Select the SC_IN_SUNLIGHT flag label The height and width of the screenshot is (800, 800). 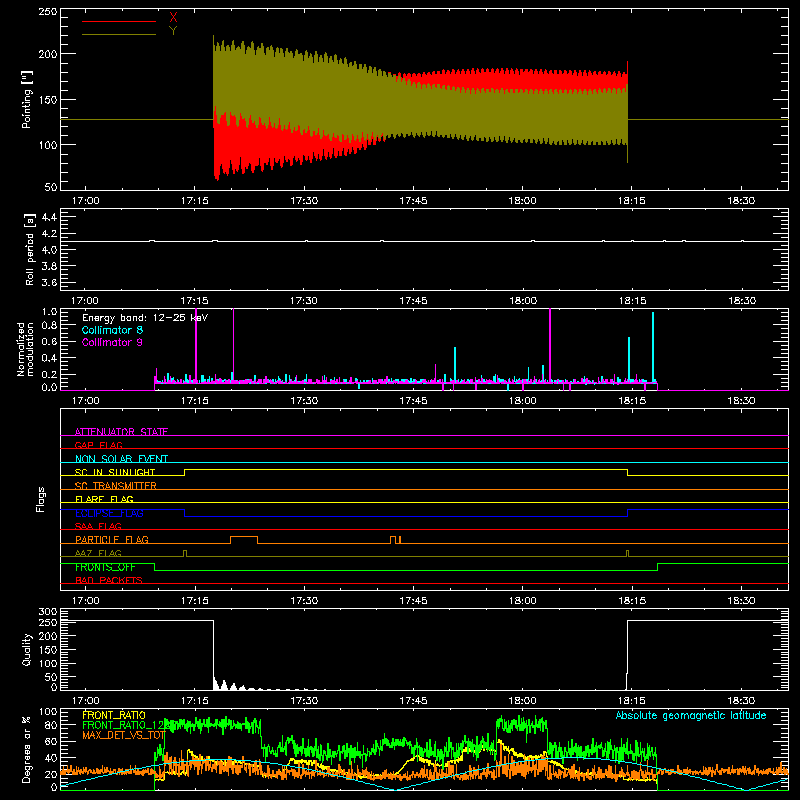pos(115,472)
